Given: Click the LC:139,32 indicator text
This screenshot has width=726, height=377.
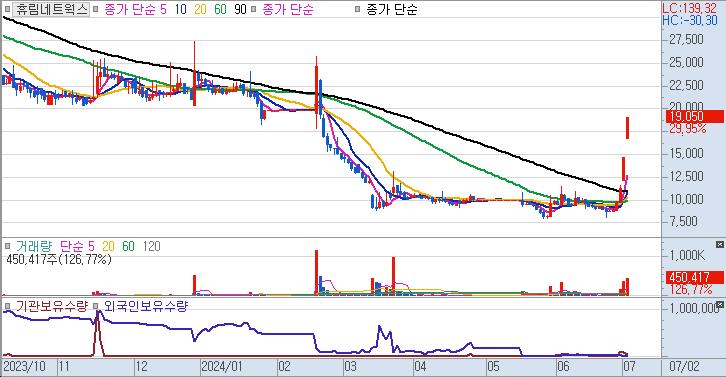Looking at the screenshot, I should click(689, 8).
